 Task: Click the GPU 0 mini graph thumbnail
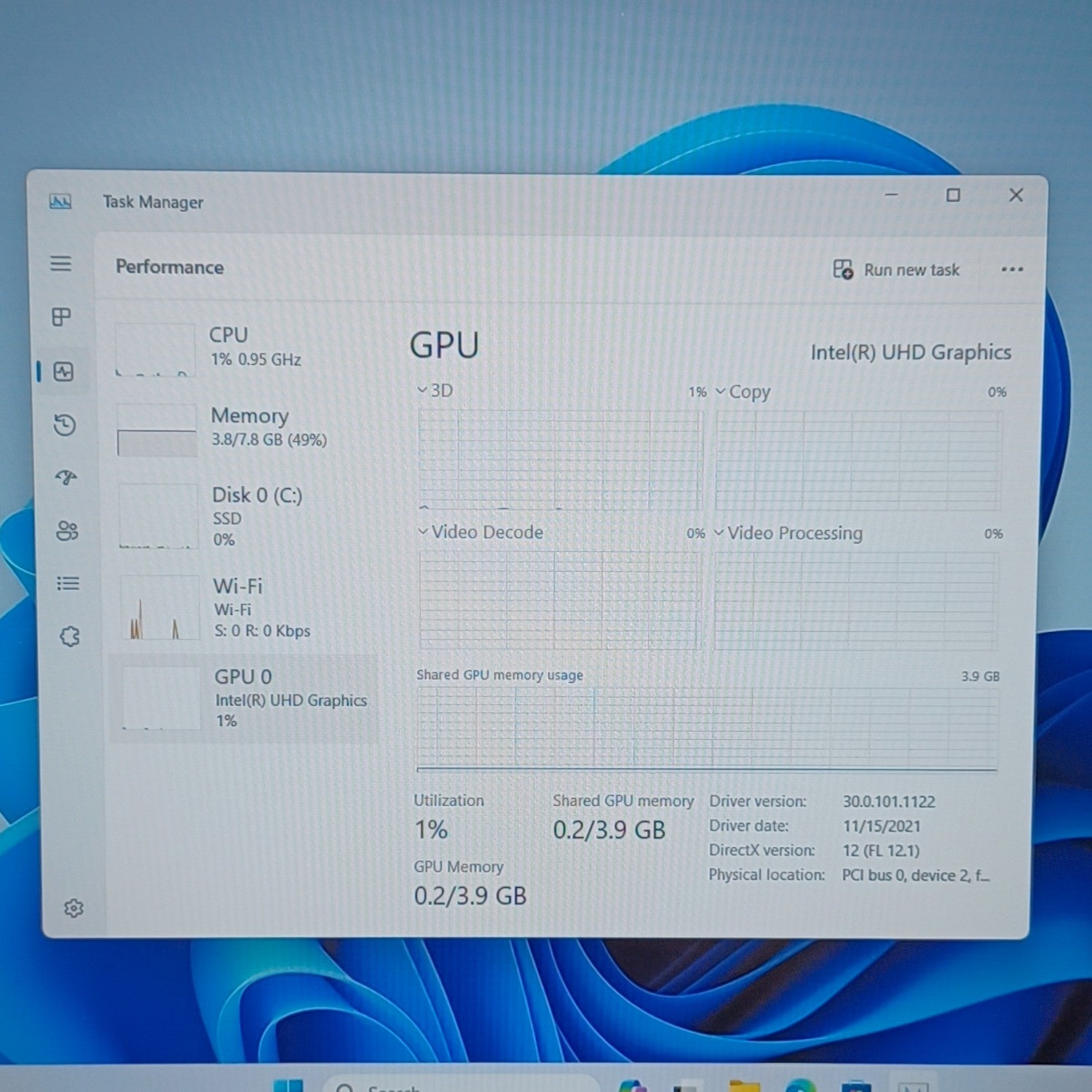[161, 697]
